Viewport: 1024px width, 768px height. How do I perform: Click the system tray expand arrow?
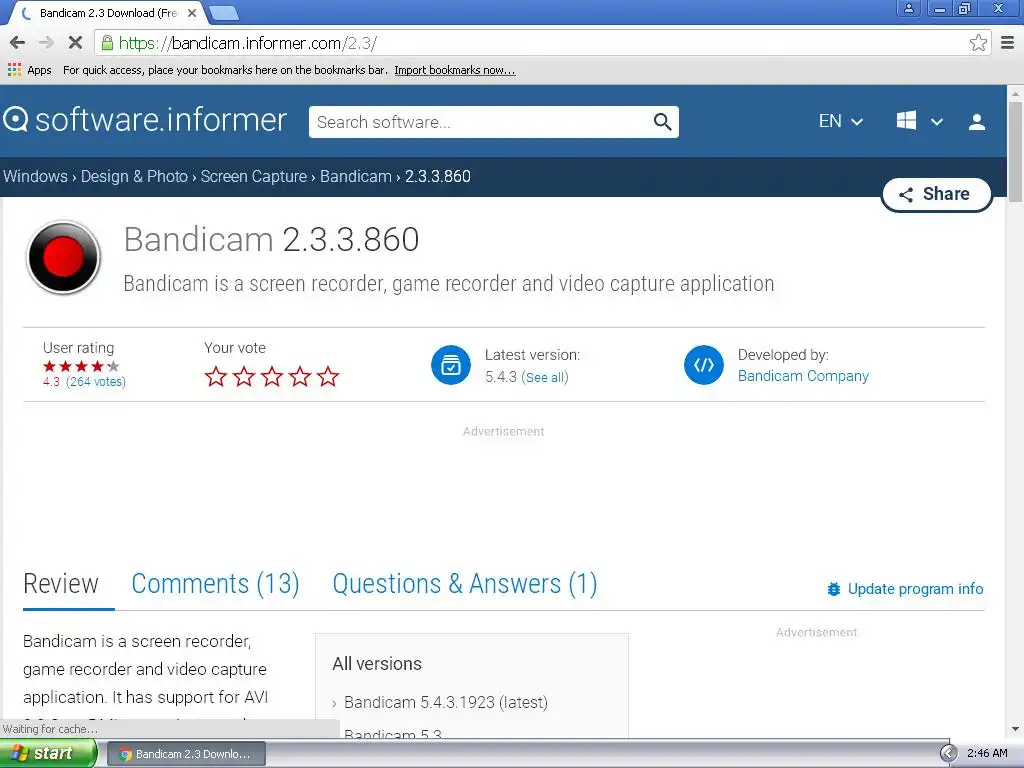948,754
